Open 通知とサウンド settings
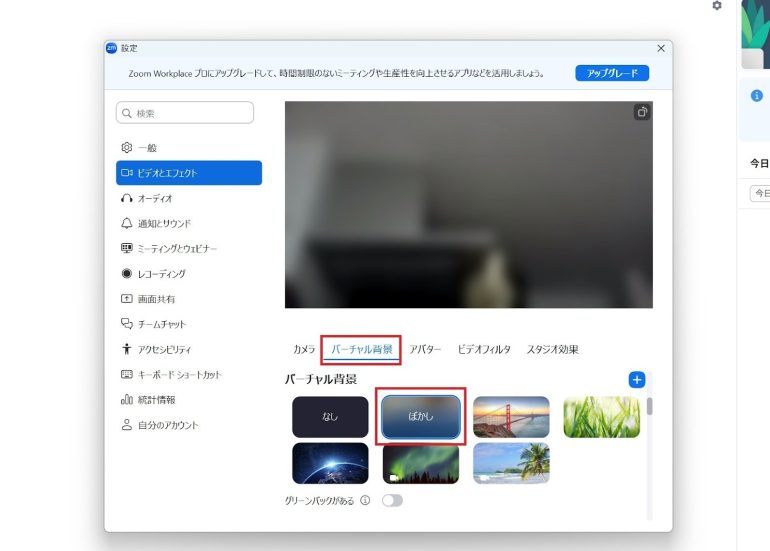This screenshot has width=770, height=551. (163, 224)
